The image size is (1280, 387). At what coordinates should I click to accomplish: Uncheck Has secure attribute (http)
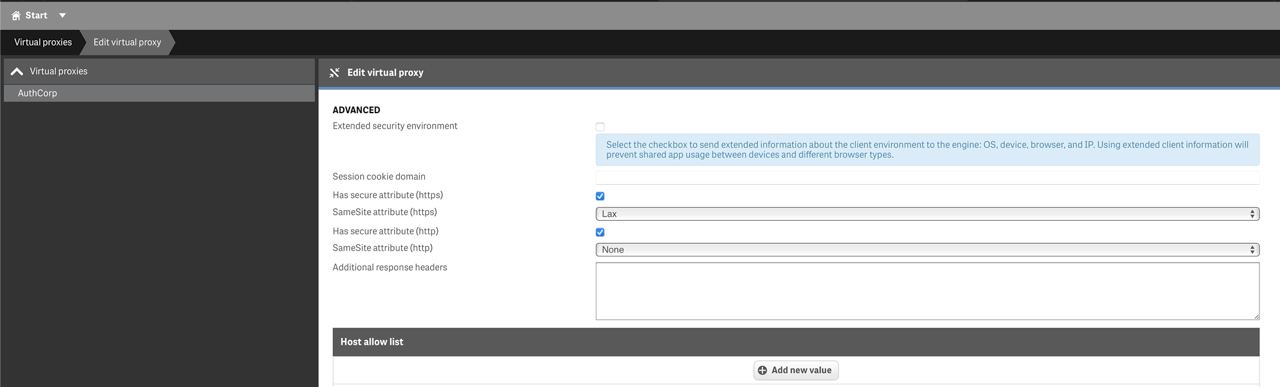(600, 232)
